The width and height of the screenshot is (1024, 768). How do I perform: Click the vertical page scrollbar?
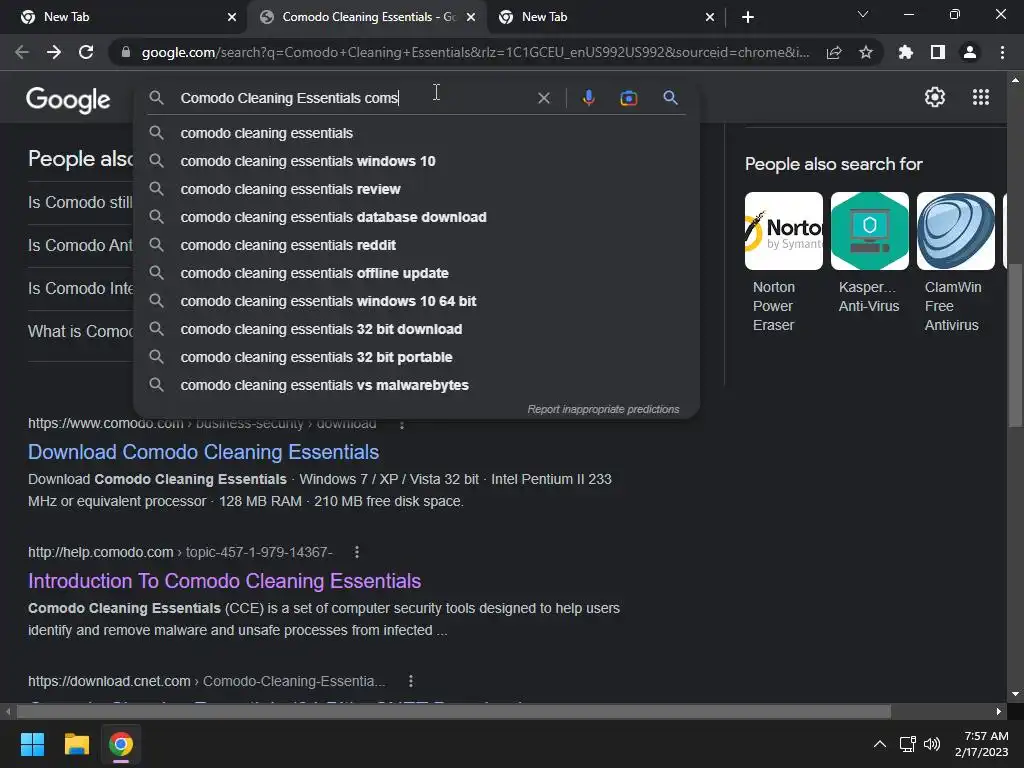[x=1015, y=345]
